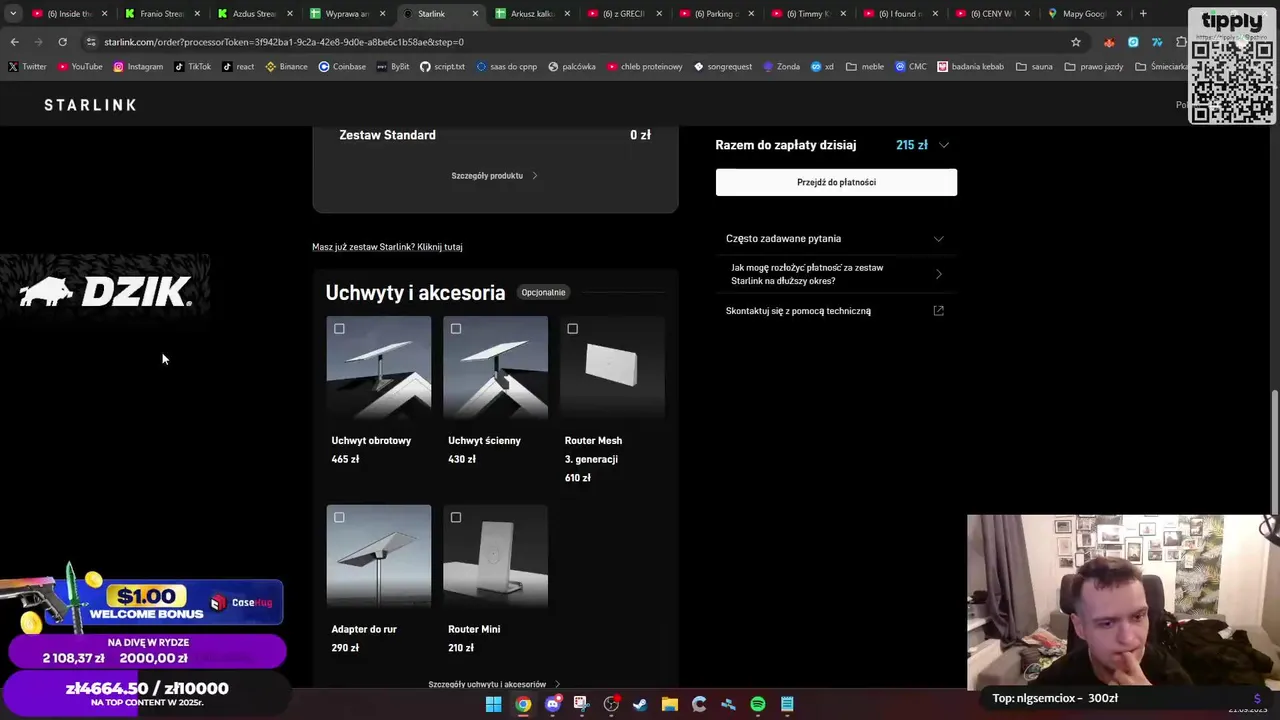The height and width of the screenshot is (720, 1280).
Task: Click the external link icon beside Skontaktuj się
Action: point(938,310)
